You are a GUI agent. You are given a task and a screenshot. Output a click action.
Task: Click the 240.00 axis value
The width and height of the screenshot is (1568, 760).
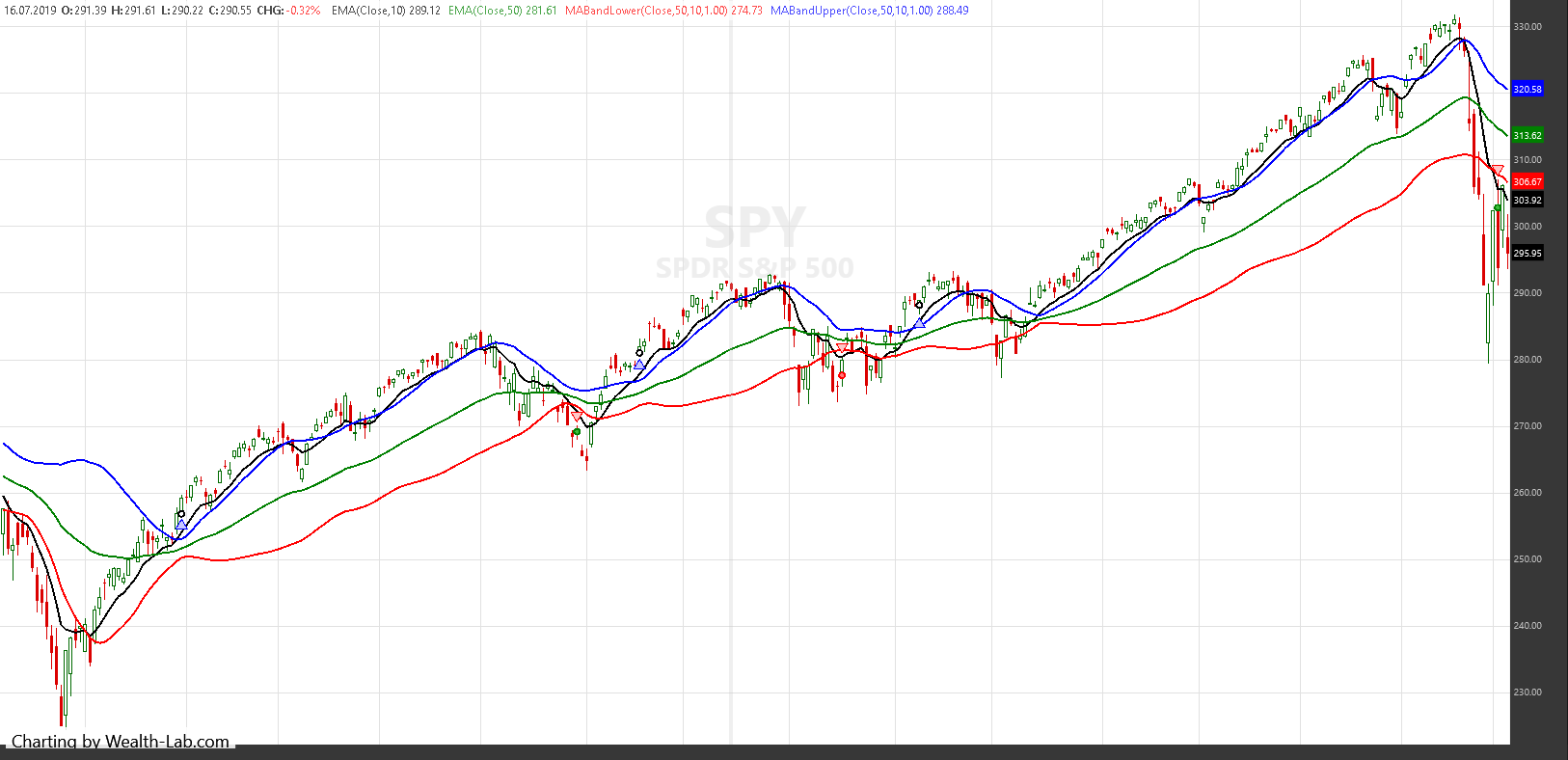tap(1527, 626)
